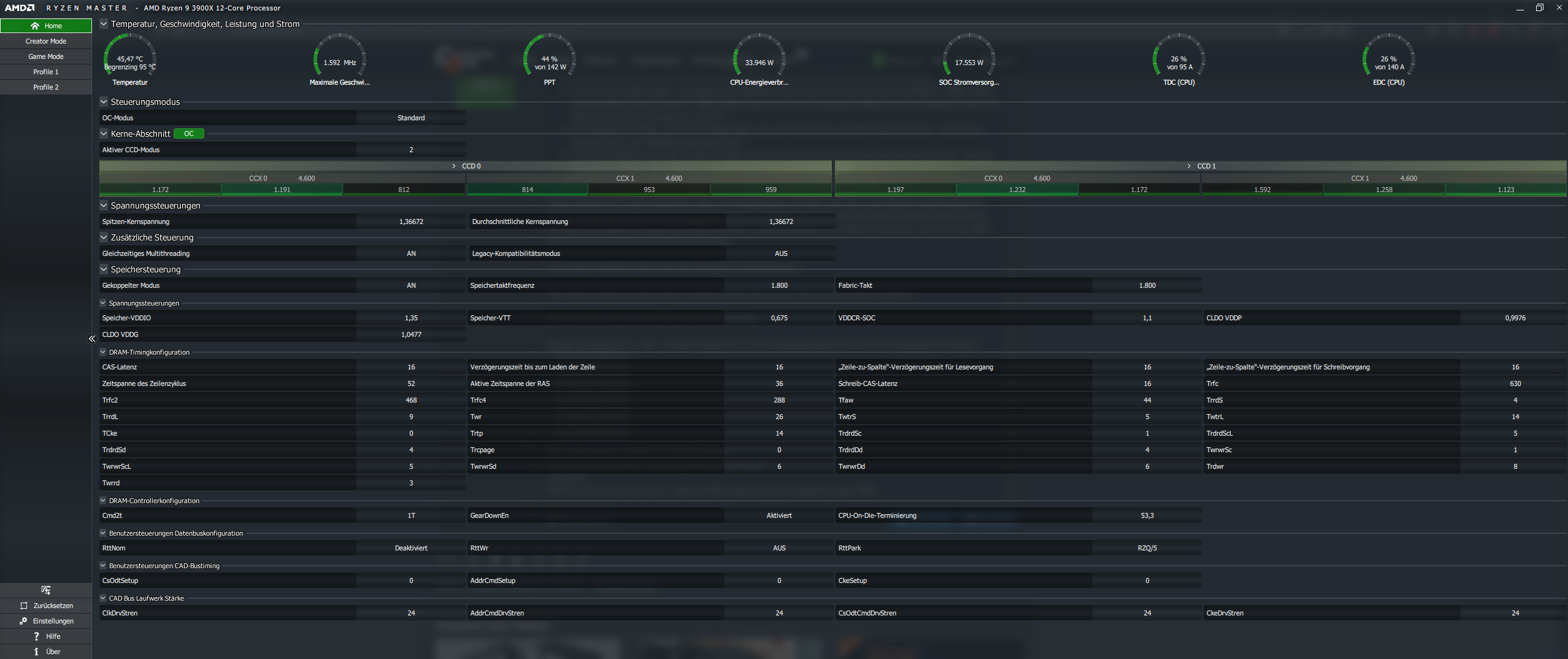
Task: Click the Aktiver CCD-Modus value 2
Action: (411, 150)
